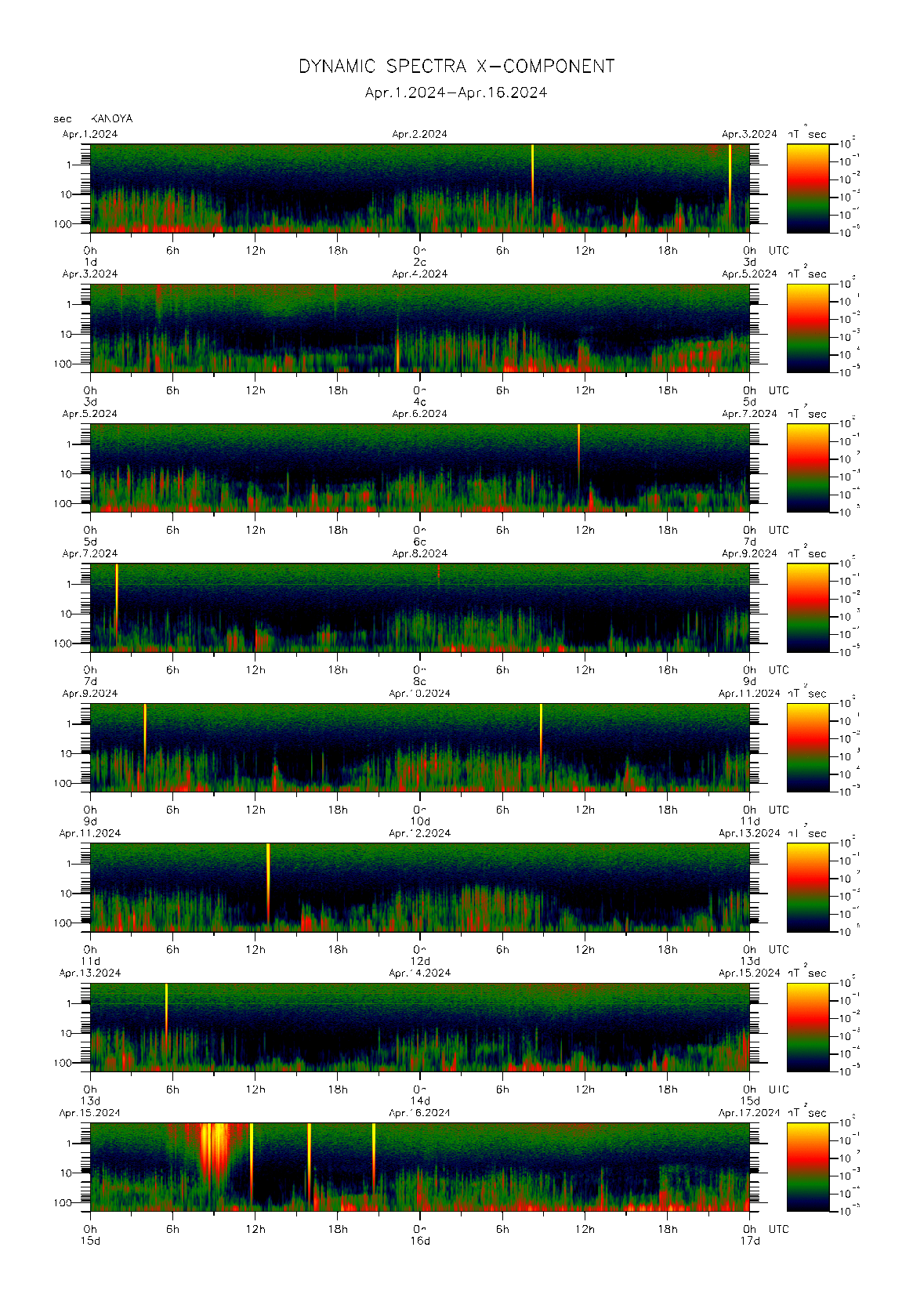The image size is (913, 1316).
Task: Click the orange streak near 22h on Apr.3
Action: (397, 353)
